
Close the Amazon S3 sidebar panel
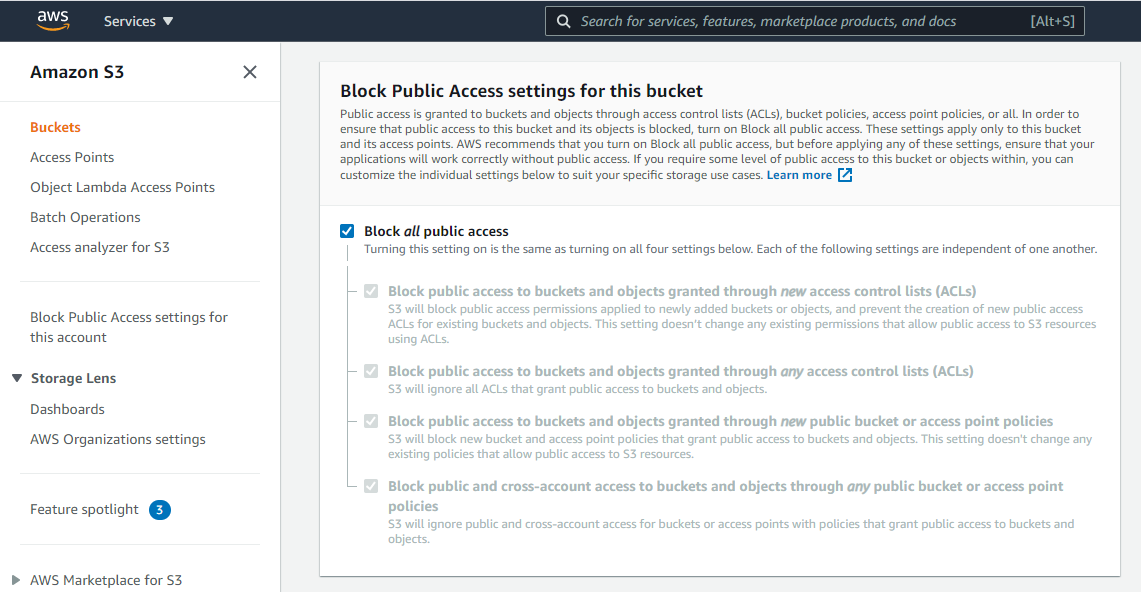(x=250, y=72)
